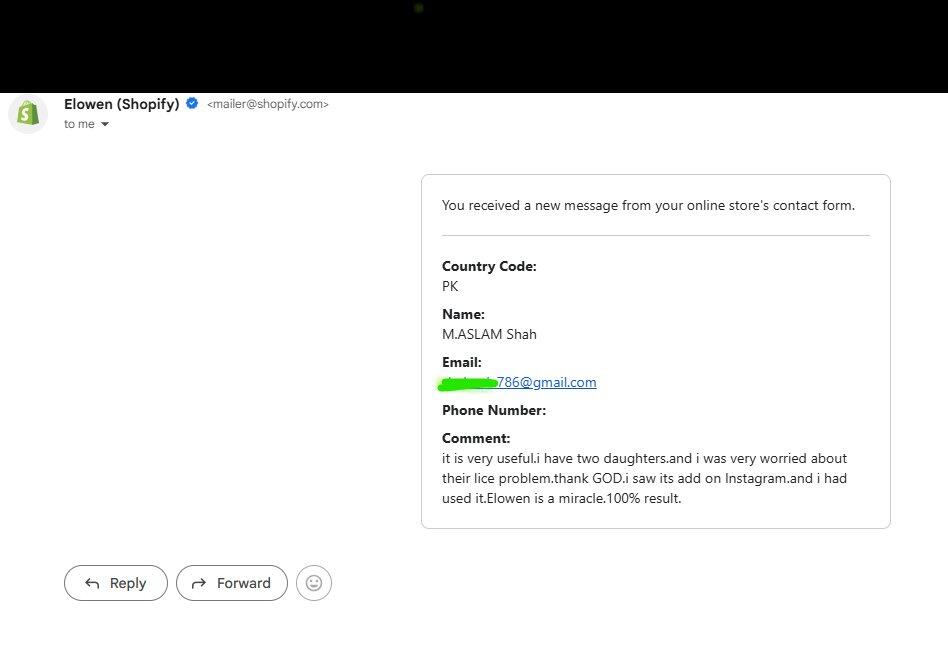948x649 pixels.
Task: Click the "Country Code:" label
Action: pyautogui.click(x=489, y=266)
